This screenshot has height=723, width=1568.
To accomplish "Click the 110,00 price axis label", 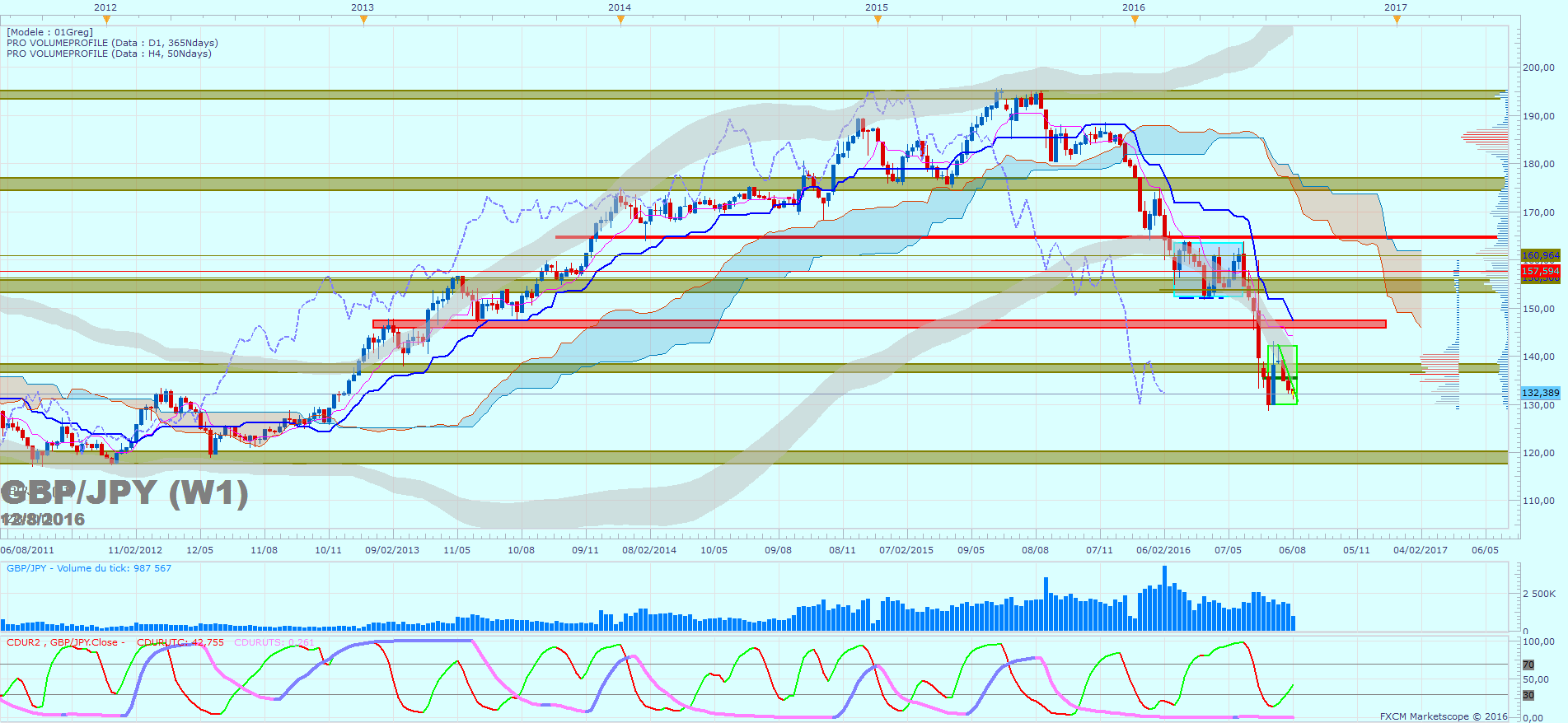I will (1538, 501).
